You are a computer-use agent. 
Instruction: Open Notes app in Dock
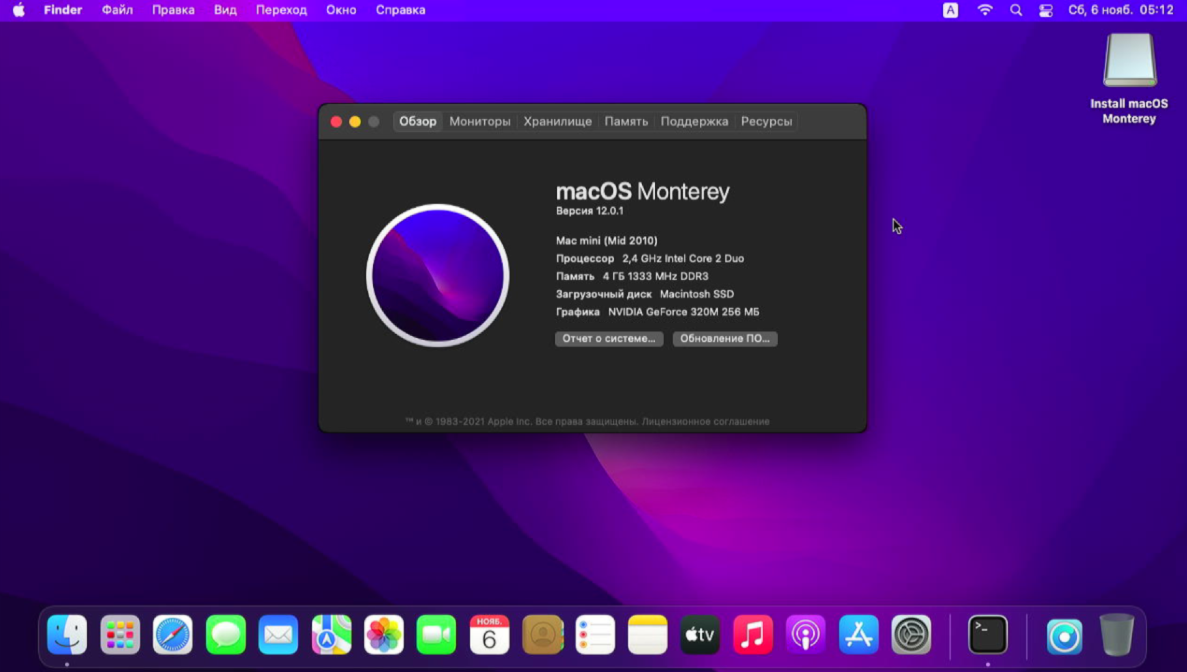click(x=647, y=634)
